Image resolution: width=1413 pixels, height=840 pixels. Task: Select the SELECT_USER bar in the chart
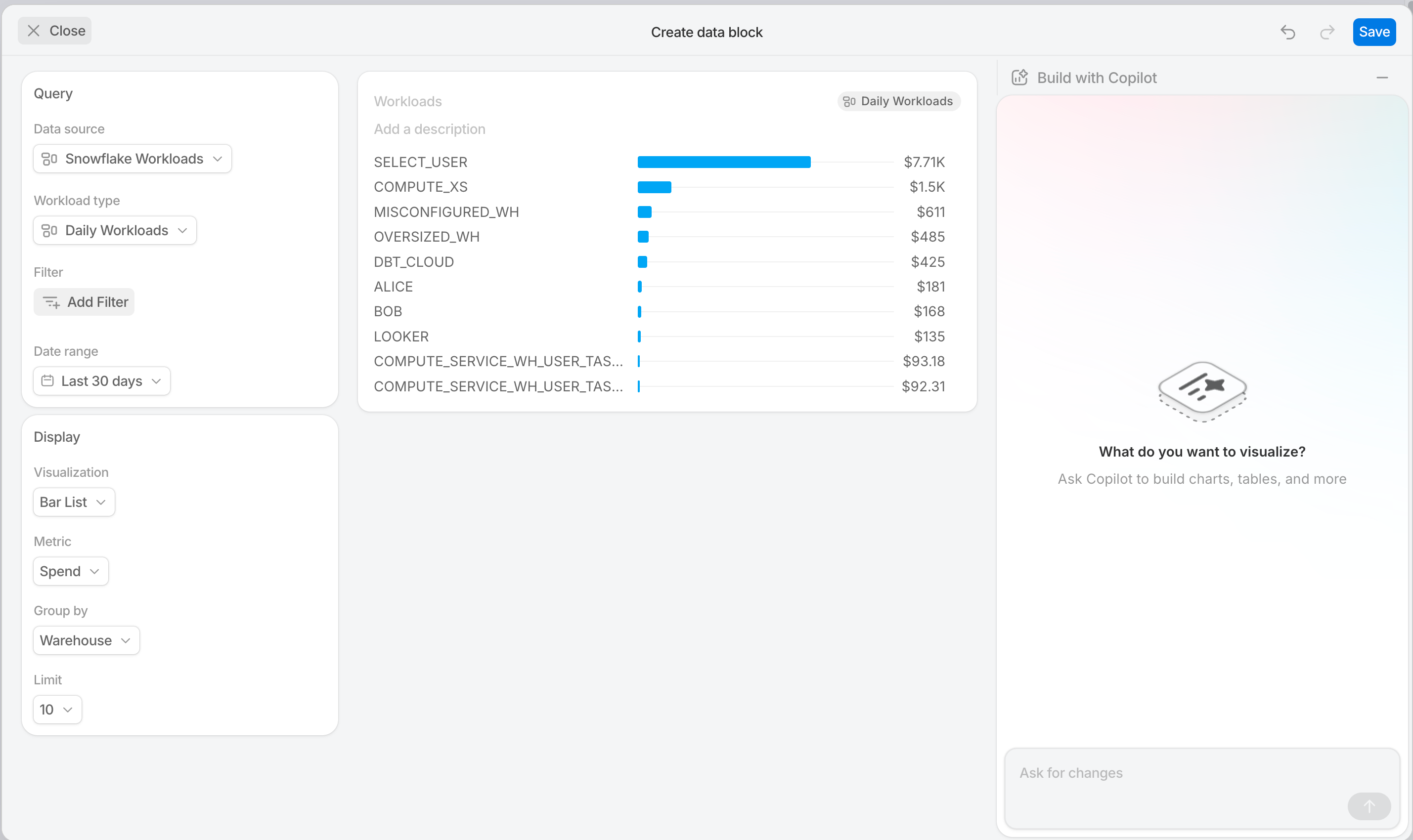pyautogui.click(x=724, y=163)
